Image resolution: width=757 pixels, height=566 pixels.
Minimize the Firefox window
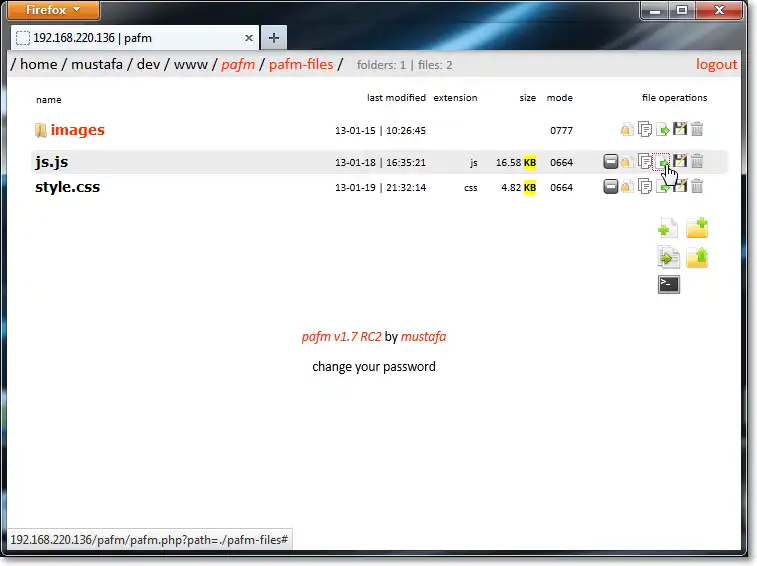[655, 11]
